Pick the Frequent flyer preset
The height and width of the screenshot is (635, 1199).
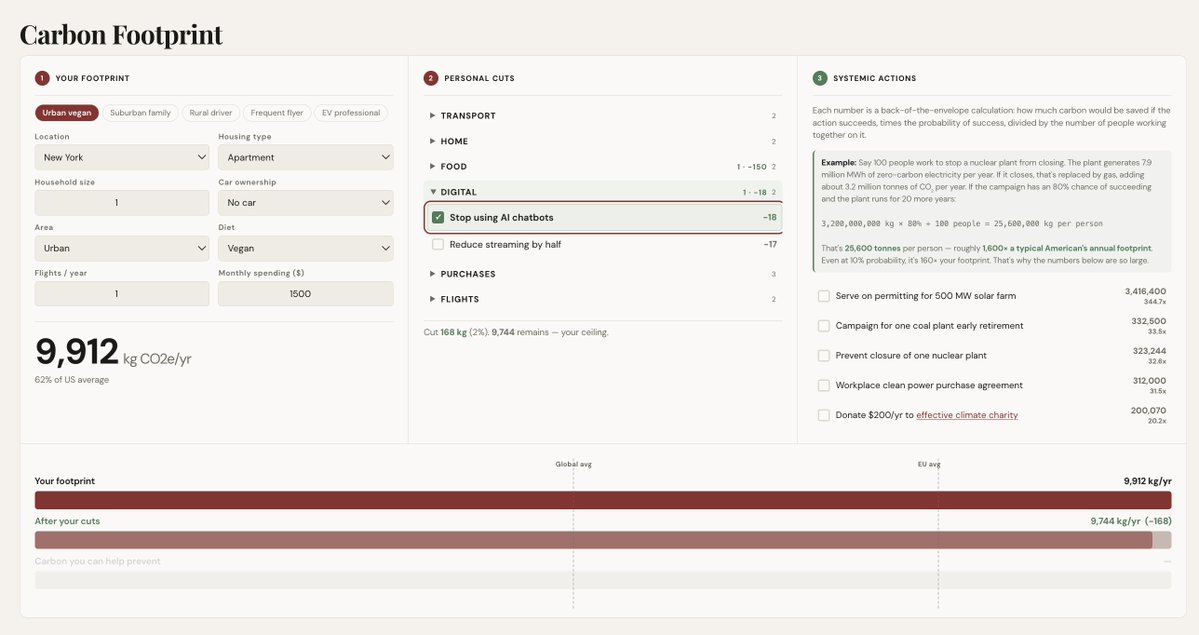tap(277, 112)
